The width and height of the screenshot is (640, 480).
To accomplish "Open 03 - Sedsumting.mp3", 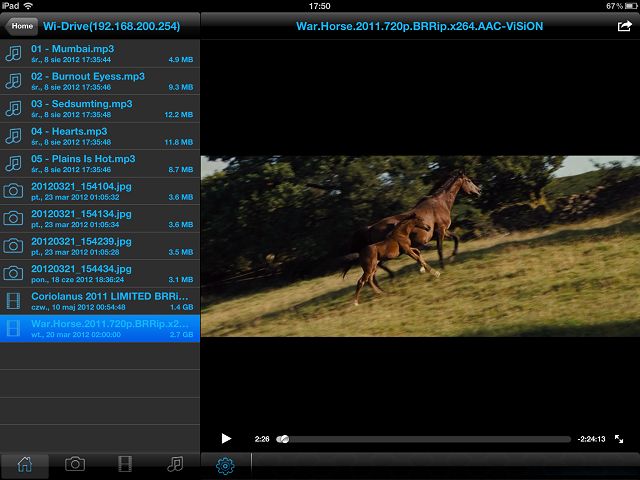I will 100,109.
